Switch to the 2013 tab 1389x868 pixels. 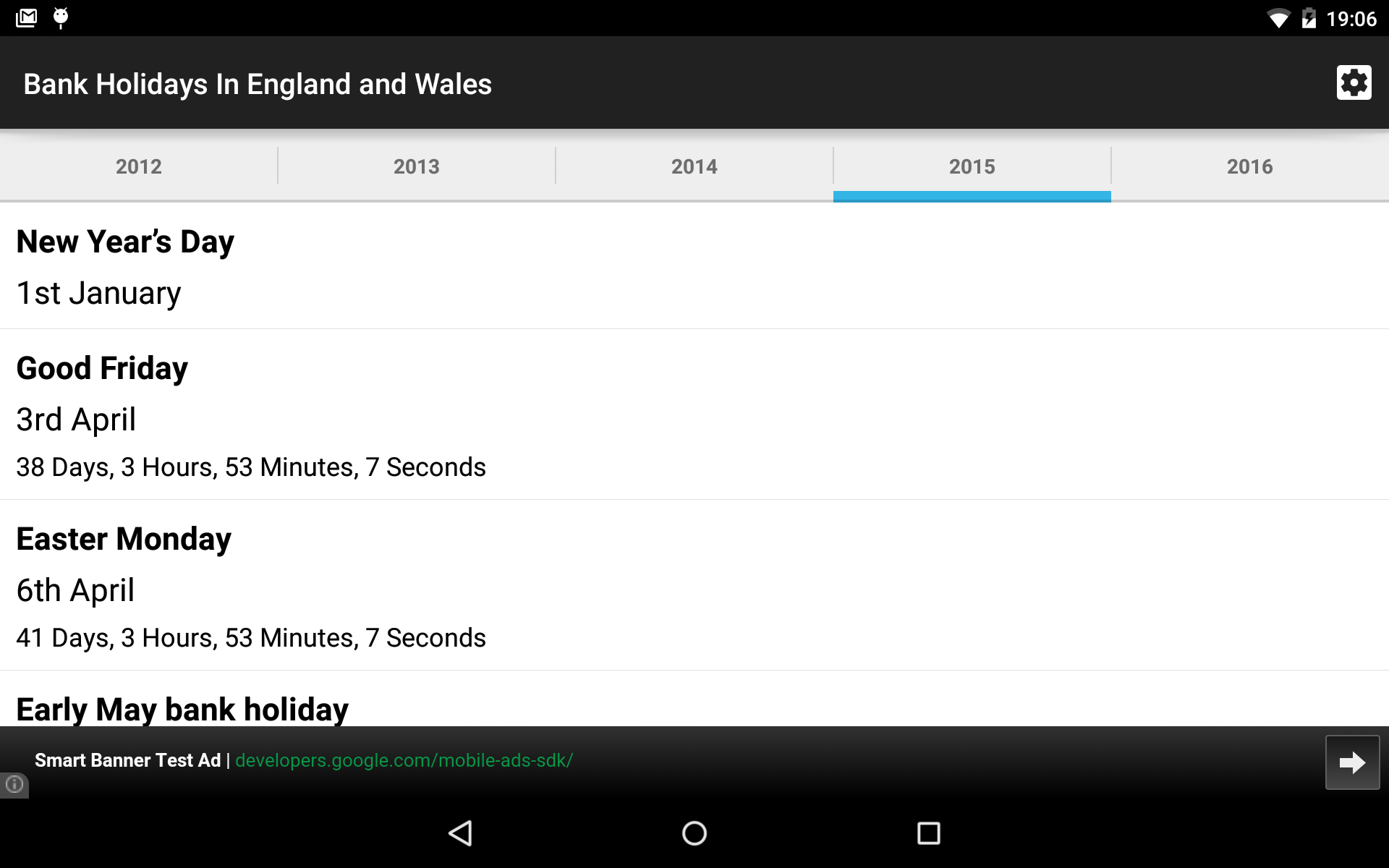[x=417, y=166]
